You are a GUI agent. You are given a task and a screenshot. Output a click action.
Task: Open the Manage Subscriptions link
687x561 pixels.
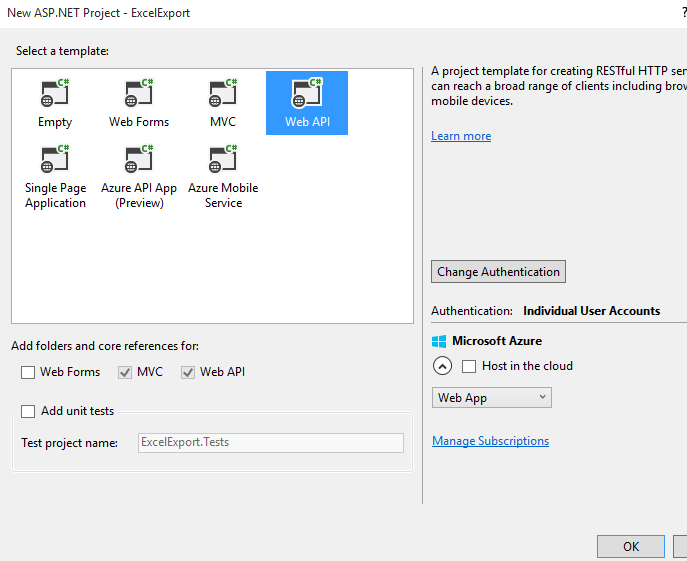point(490,441)
